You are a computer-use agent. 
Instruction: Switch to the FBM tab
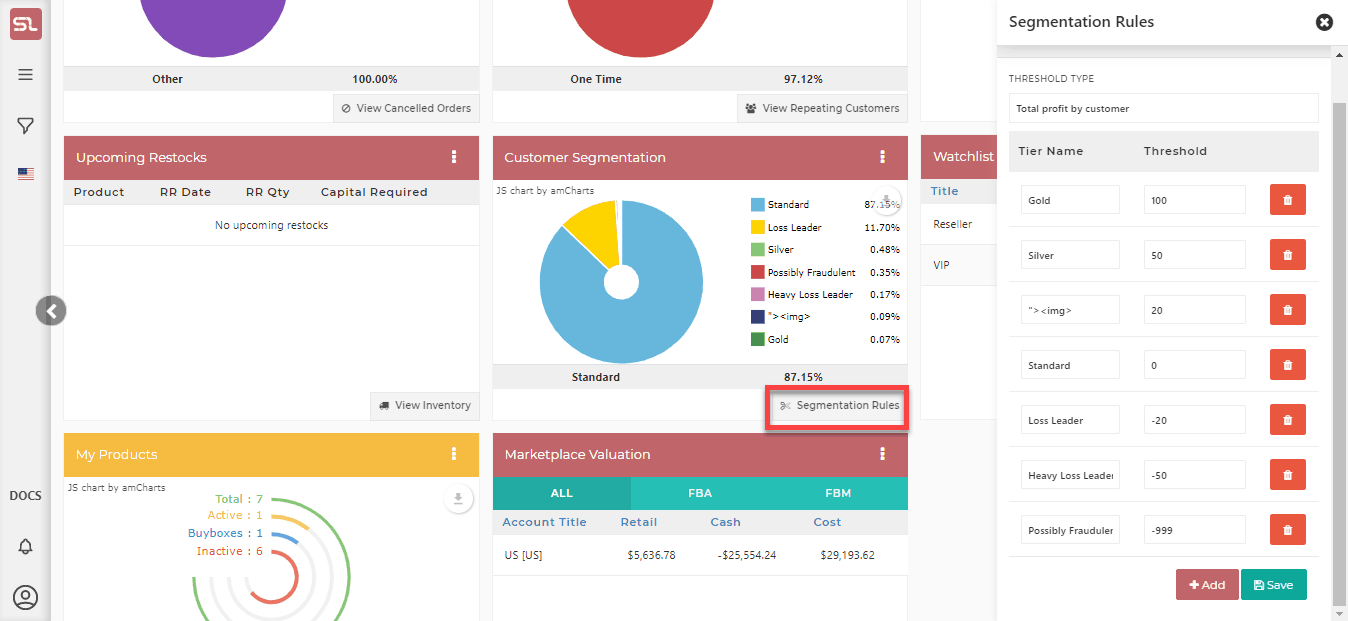coord(838,493)
